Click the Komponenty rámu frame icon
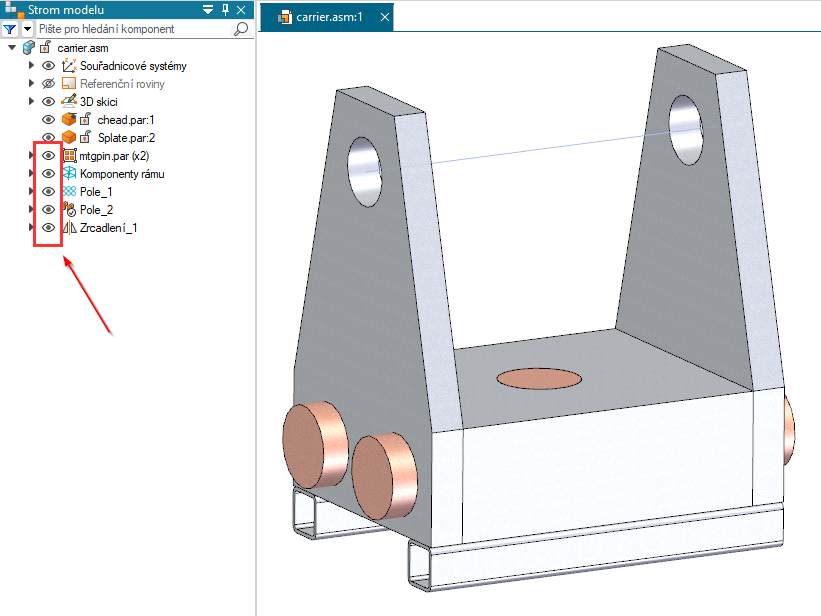The height and width of the screenshot is (616, 821). click(x=69, y=174)
